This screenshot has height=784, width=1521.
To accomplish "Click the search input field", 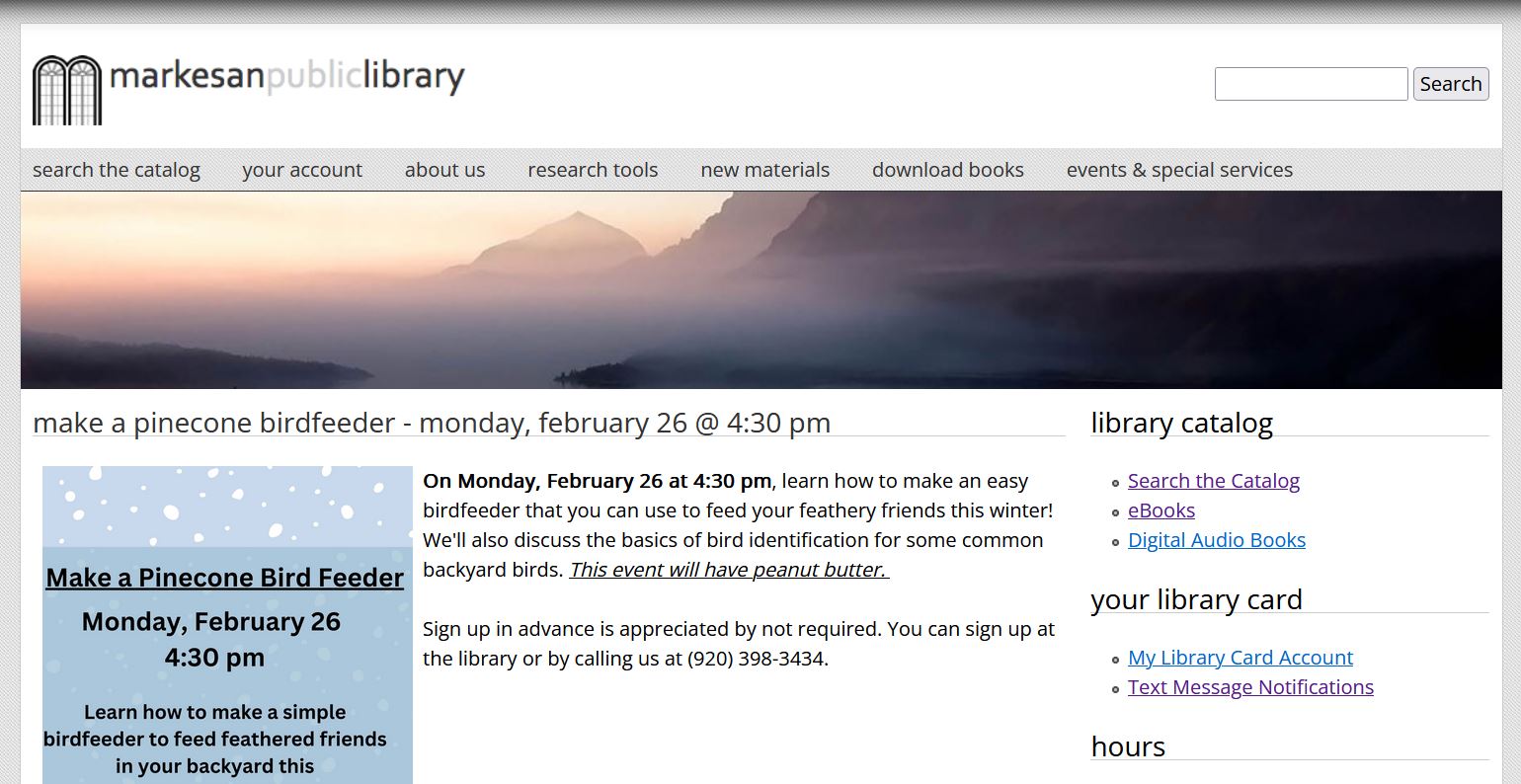I will pyautogui.click(x=1310, y=84).
